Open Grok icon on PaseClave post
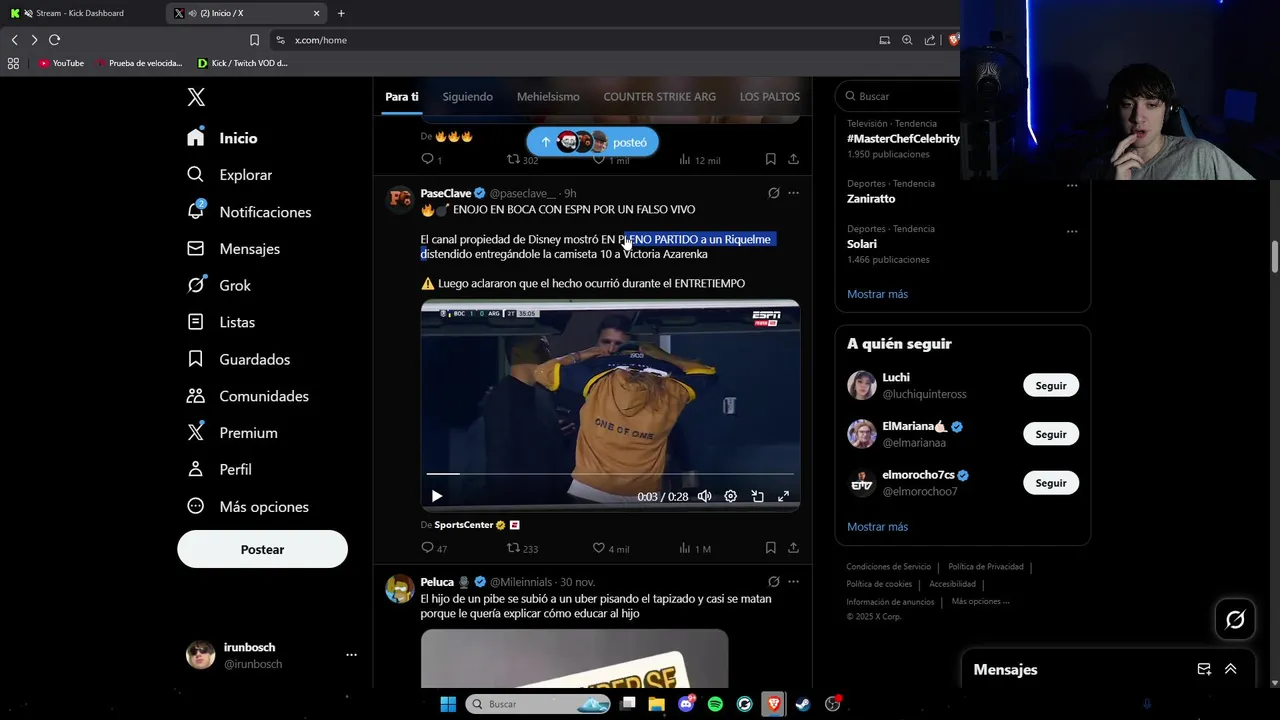The image size is (1280, 720). click(773, 193)
